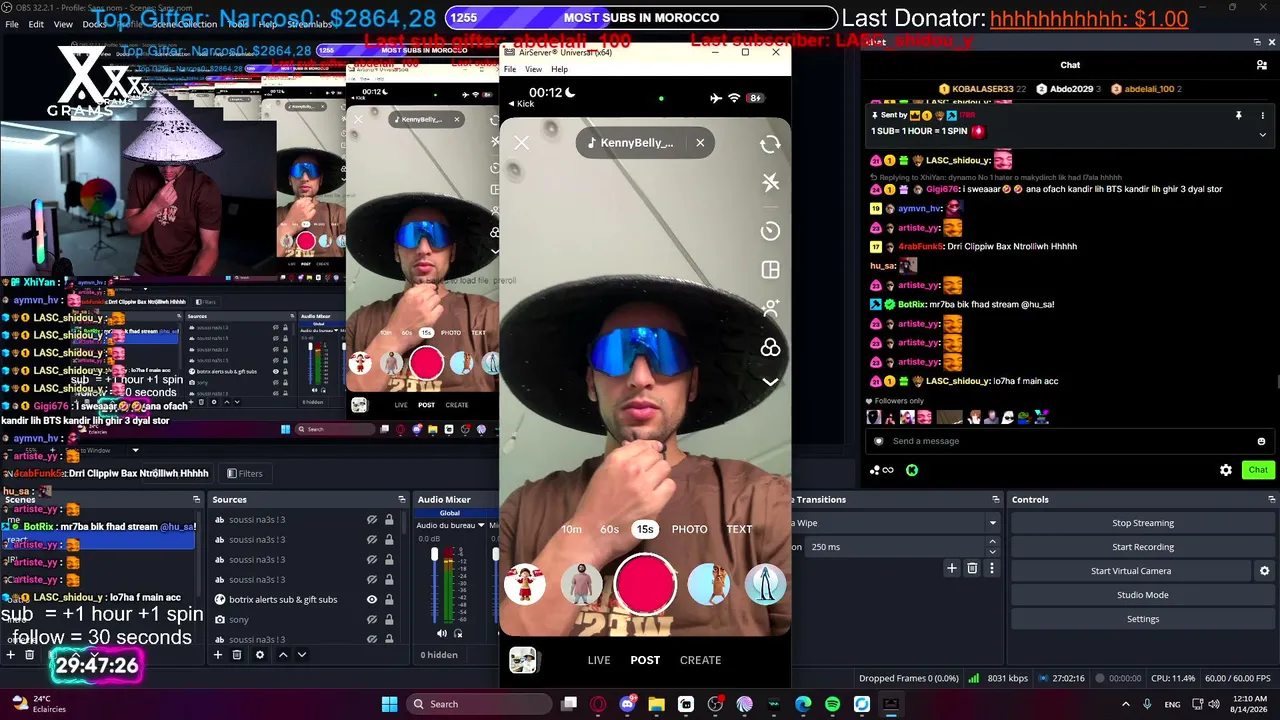The height and width of the screenshot is (720, 1280).
Task: Click Start Virtual Camera
Action: pyautogui.click(x=1131, y=571)
